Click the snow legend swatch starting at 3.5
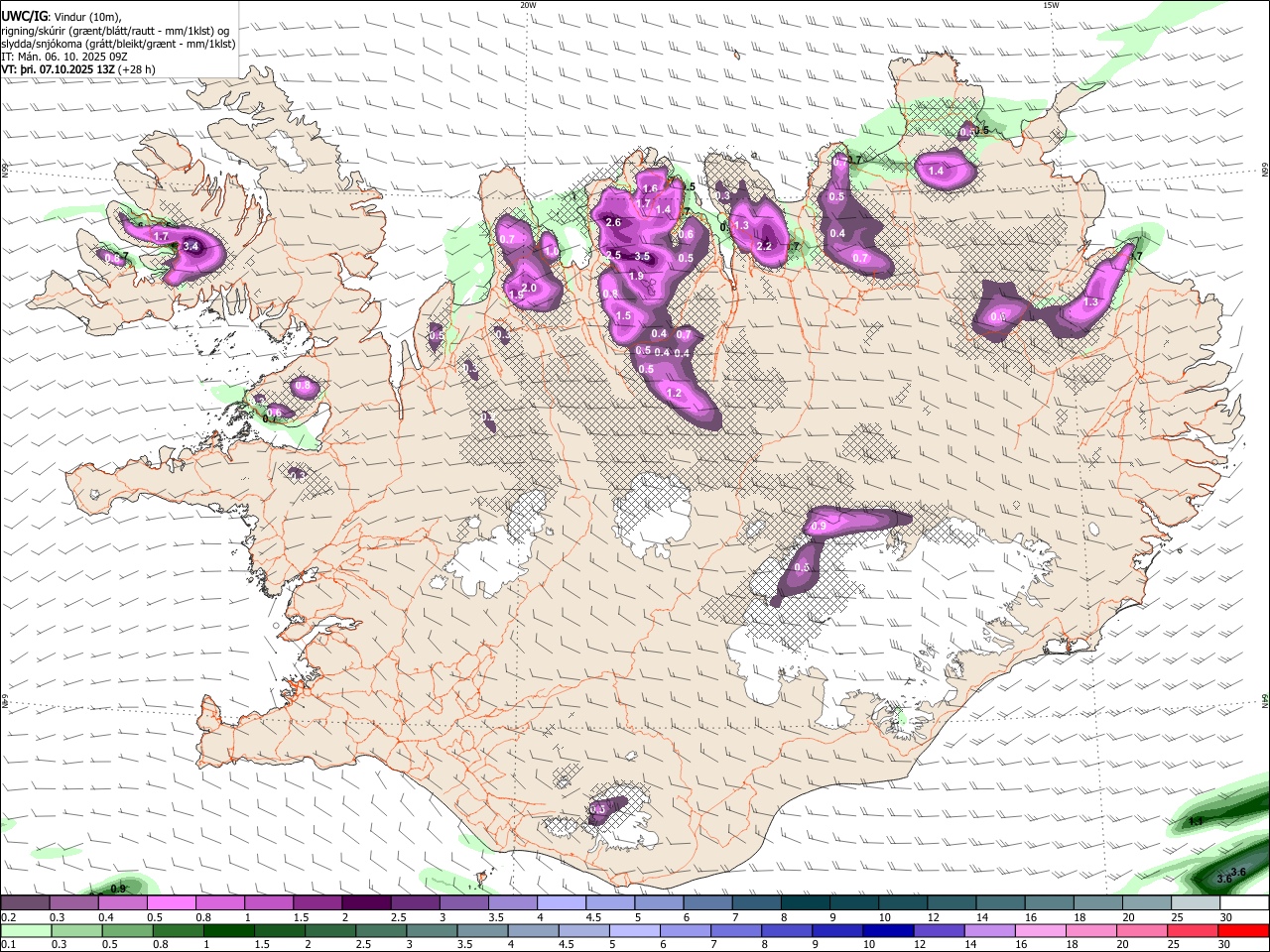 (512, 903)
